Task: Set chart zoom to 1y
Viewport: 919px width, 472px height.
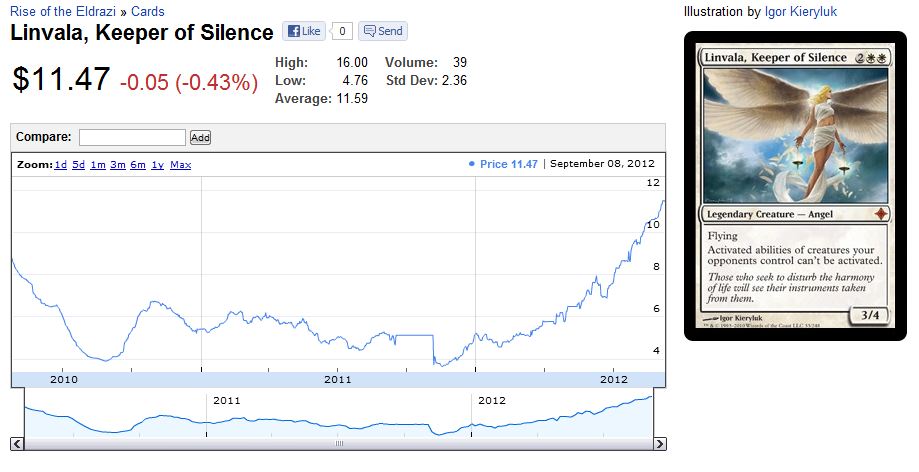Action: point(157,164)
